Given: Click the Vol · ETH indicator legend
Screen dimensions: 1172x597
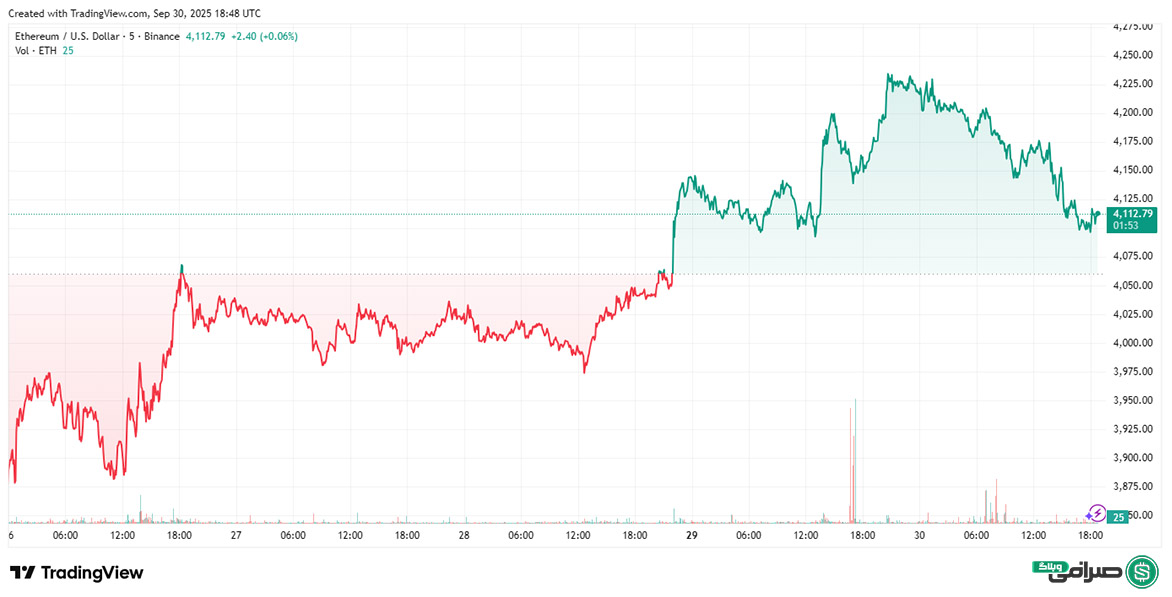Looking at the screenshot, I should (36, 50).
